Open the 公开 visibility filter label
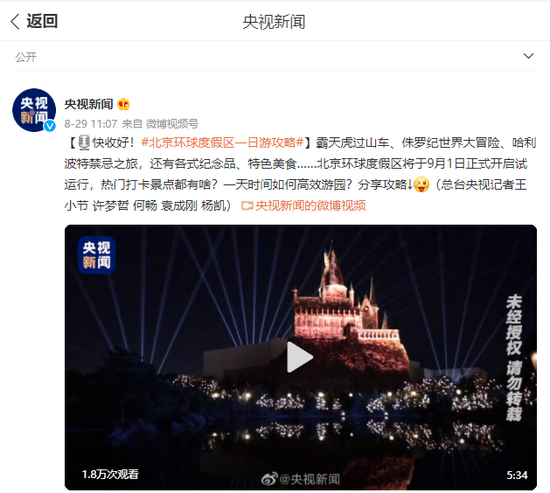 [x=26, y=57]
